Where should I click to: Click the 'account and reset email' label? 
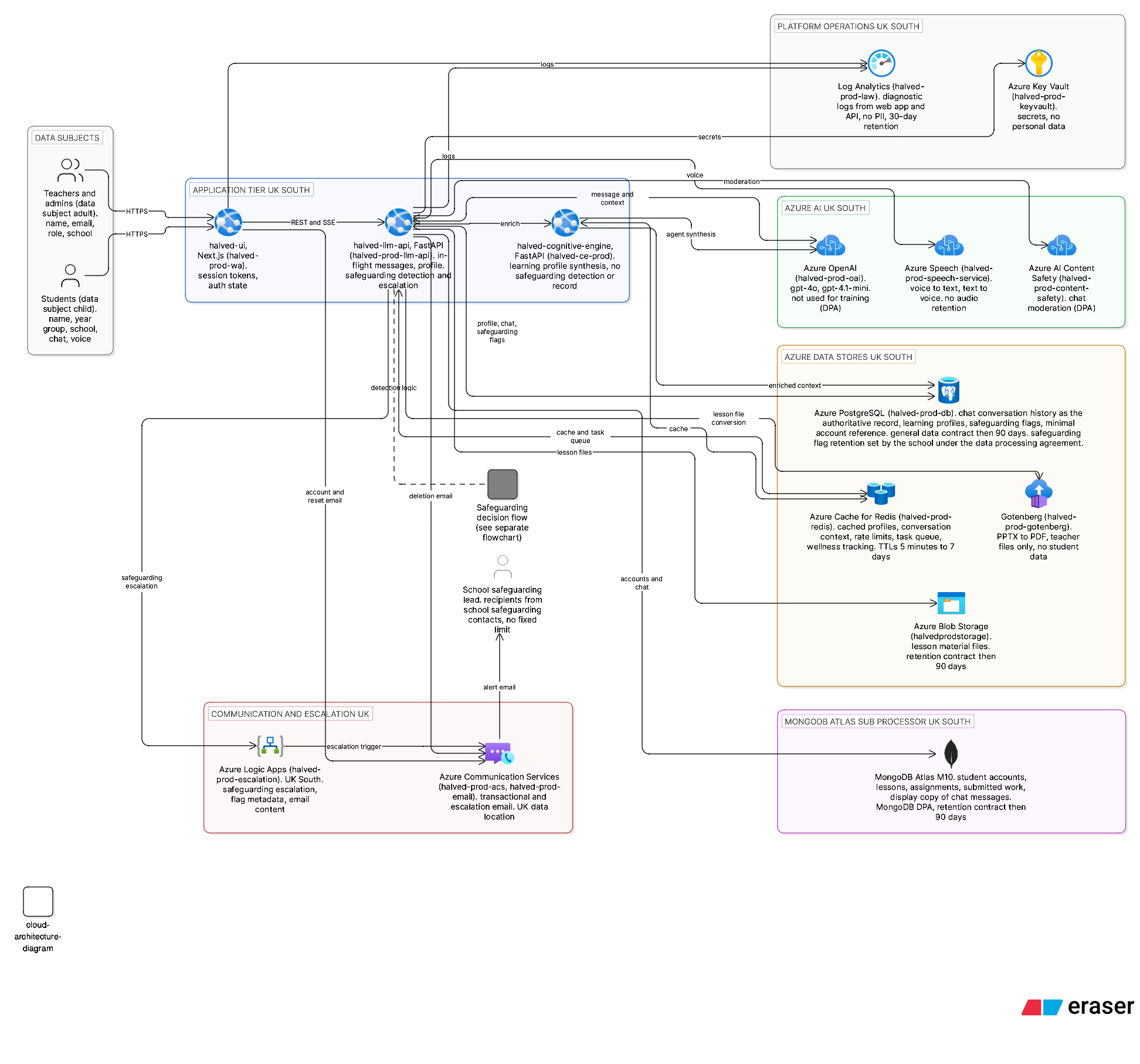324,497
